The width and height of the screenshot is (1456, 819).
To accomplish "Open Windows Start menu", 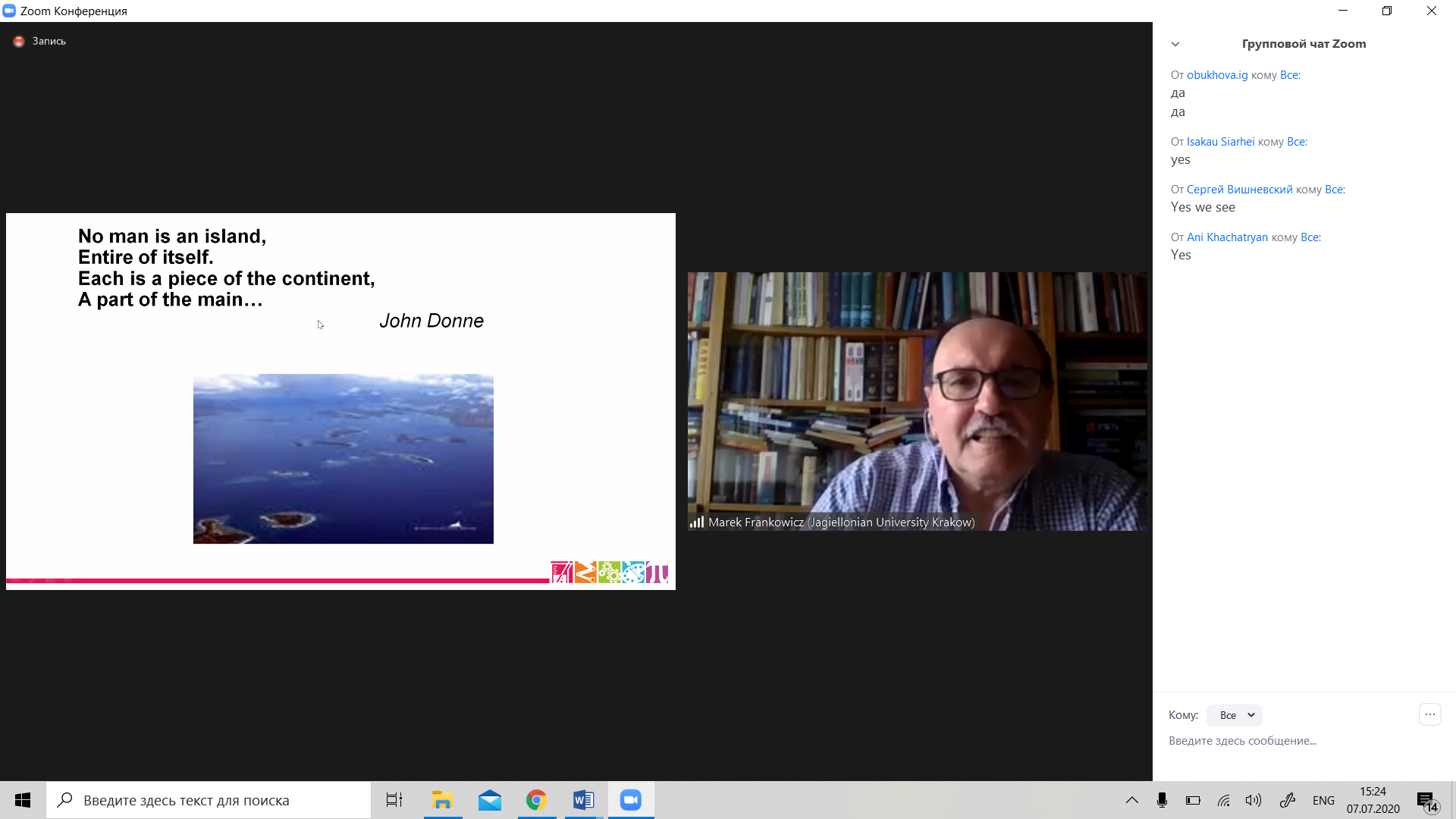I will point(23,800).
